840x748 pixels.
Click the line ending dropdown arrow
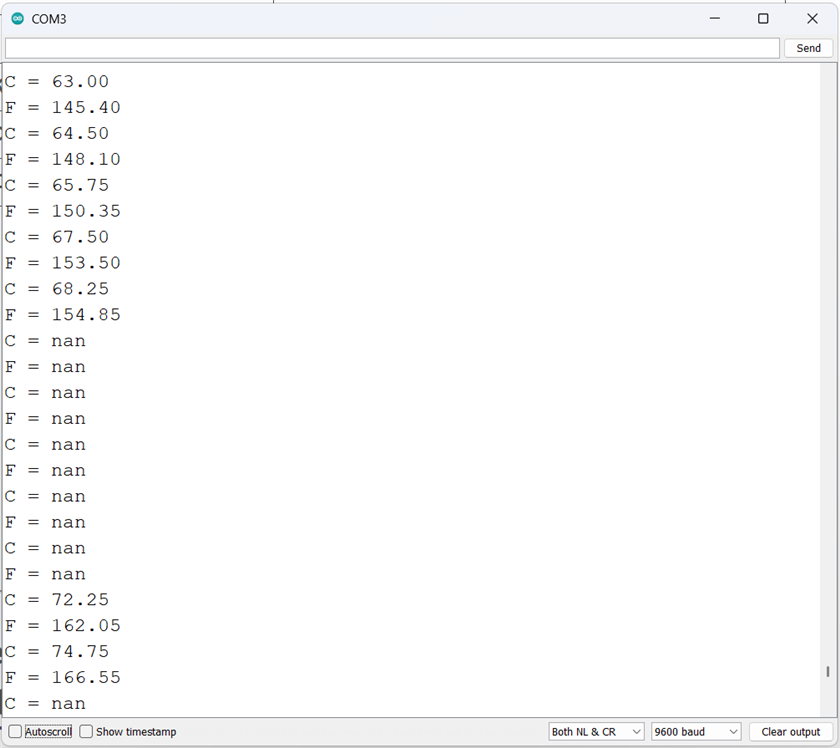636,731
